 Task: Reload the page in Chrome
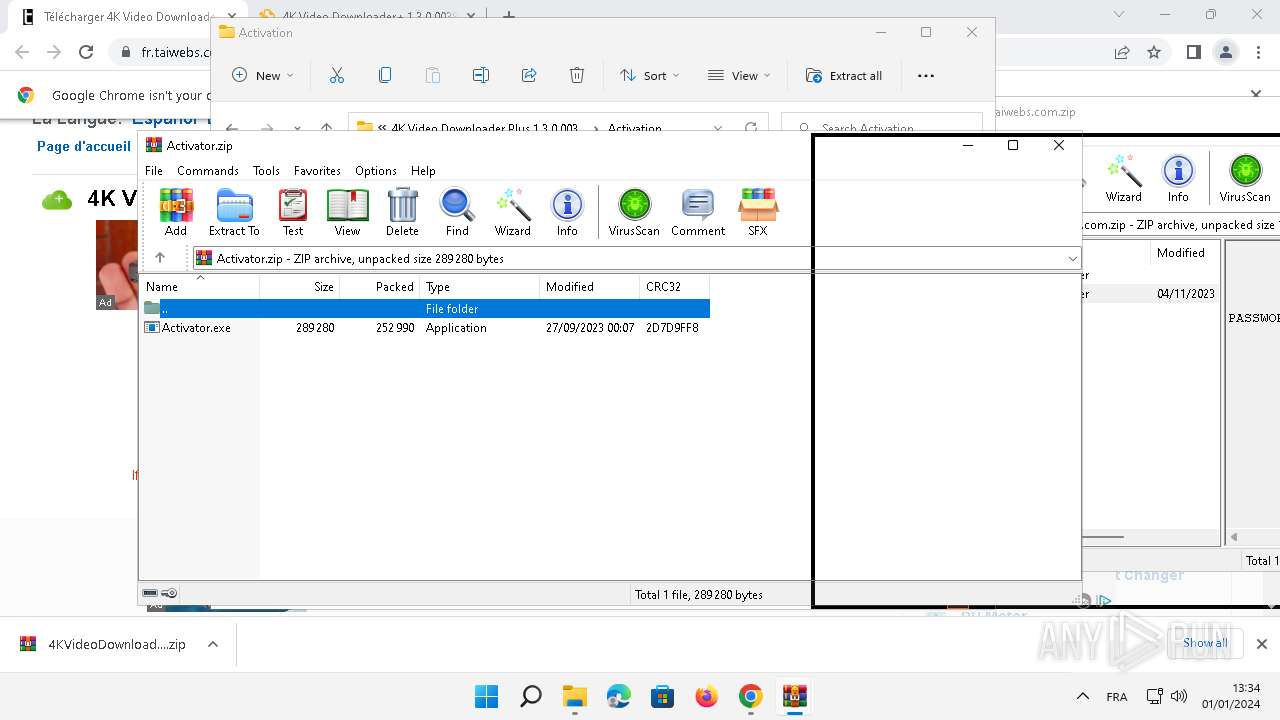[86, 52]
